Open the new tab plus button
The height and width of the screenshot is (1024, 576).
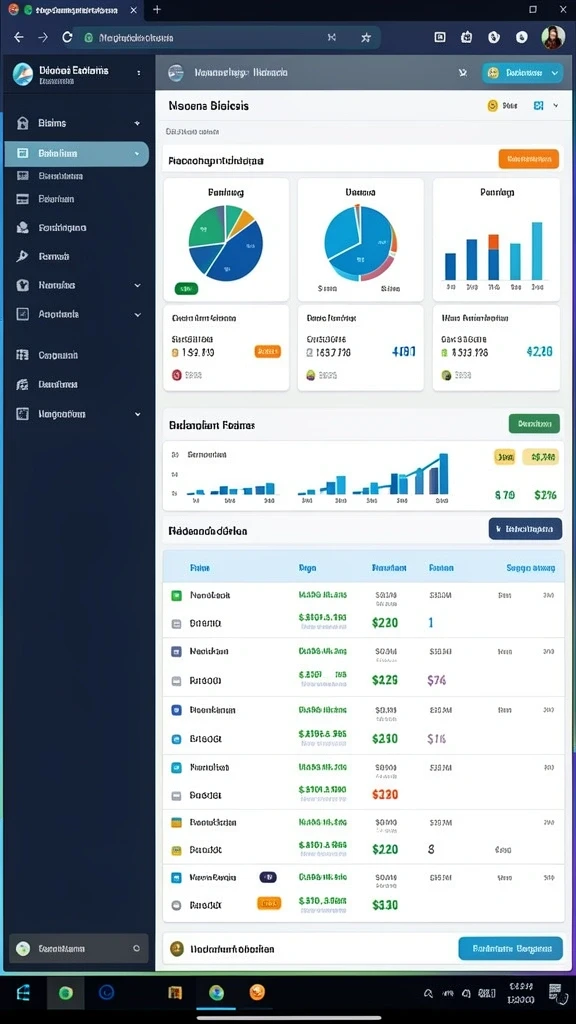(x=157, y=10)
